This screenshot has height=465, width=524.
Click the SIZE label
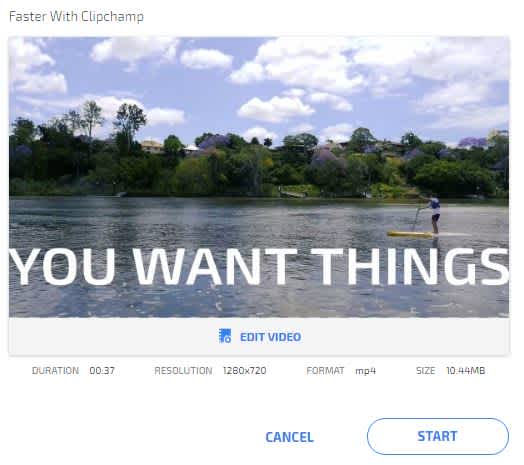(425, 370)
